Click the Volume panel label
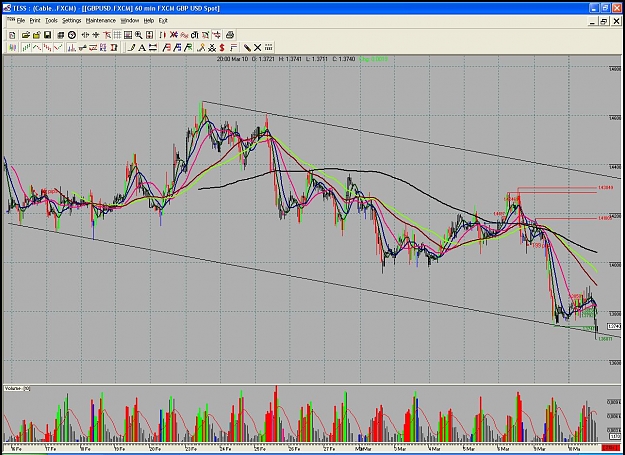The image size is (625, 455). (17, 388)
